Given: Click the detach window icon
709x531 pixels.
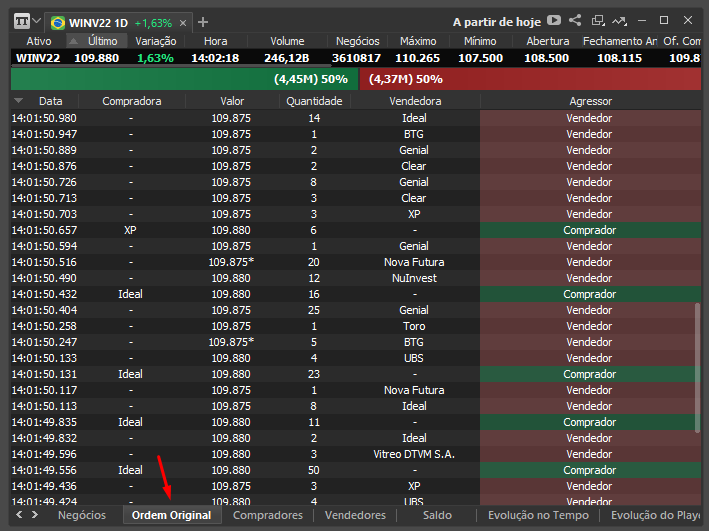Looking at the screenshot, I should click(x=598, y=20).
